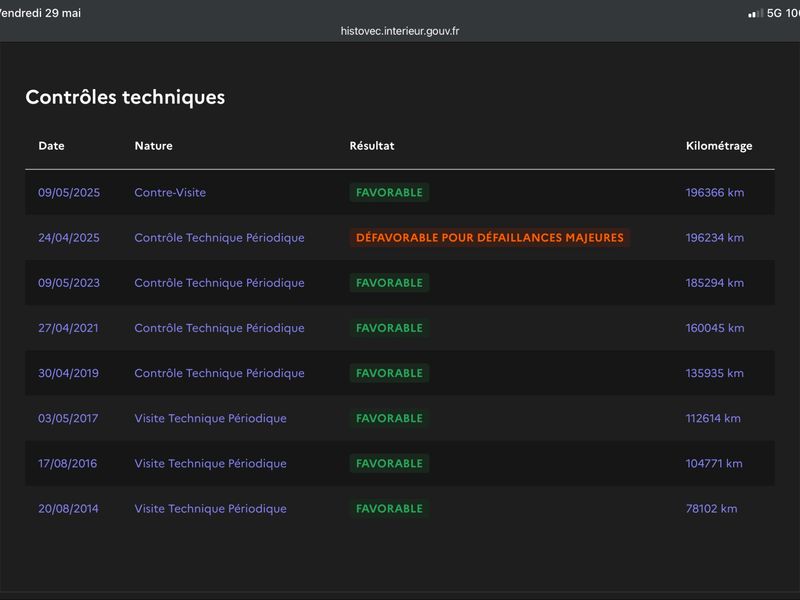Select the Contrôle Technique Périodique entry of 27/04/2021
The image size is (800, 600).
219,328
